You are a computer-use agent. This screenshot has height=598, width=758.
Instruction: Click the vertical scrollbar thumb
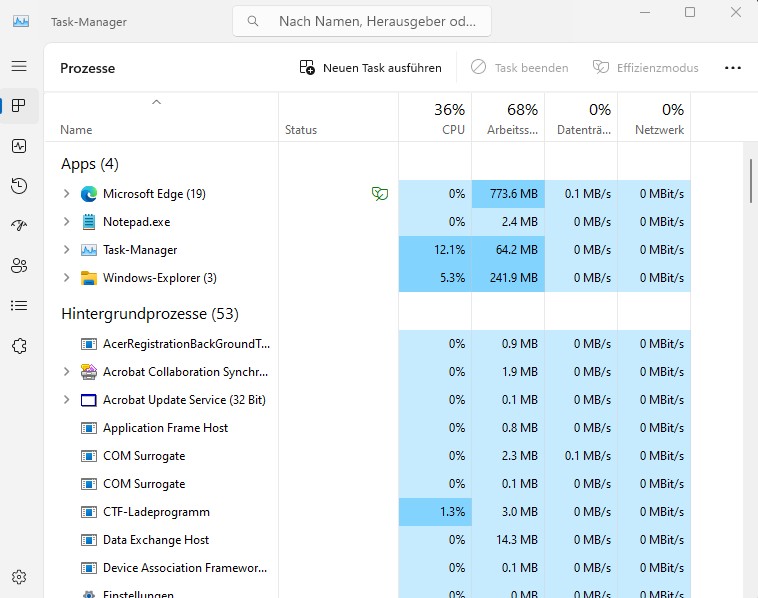[x=751, y=181]
